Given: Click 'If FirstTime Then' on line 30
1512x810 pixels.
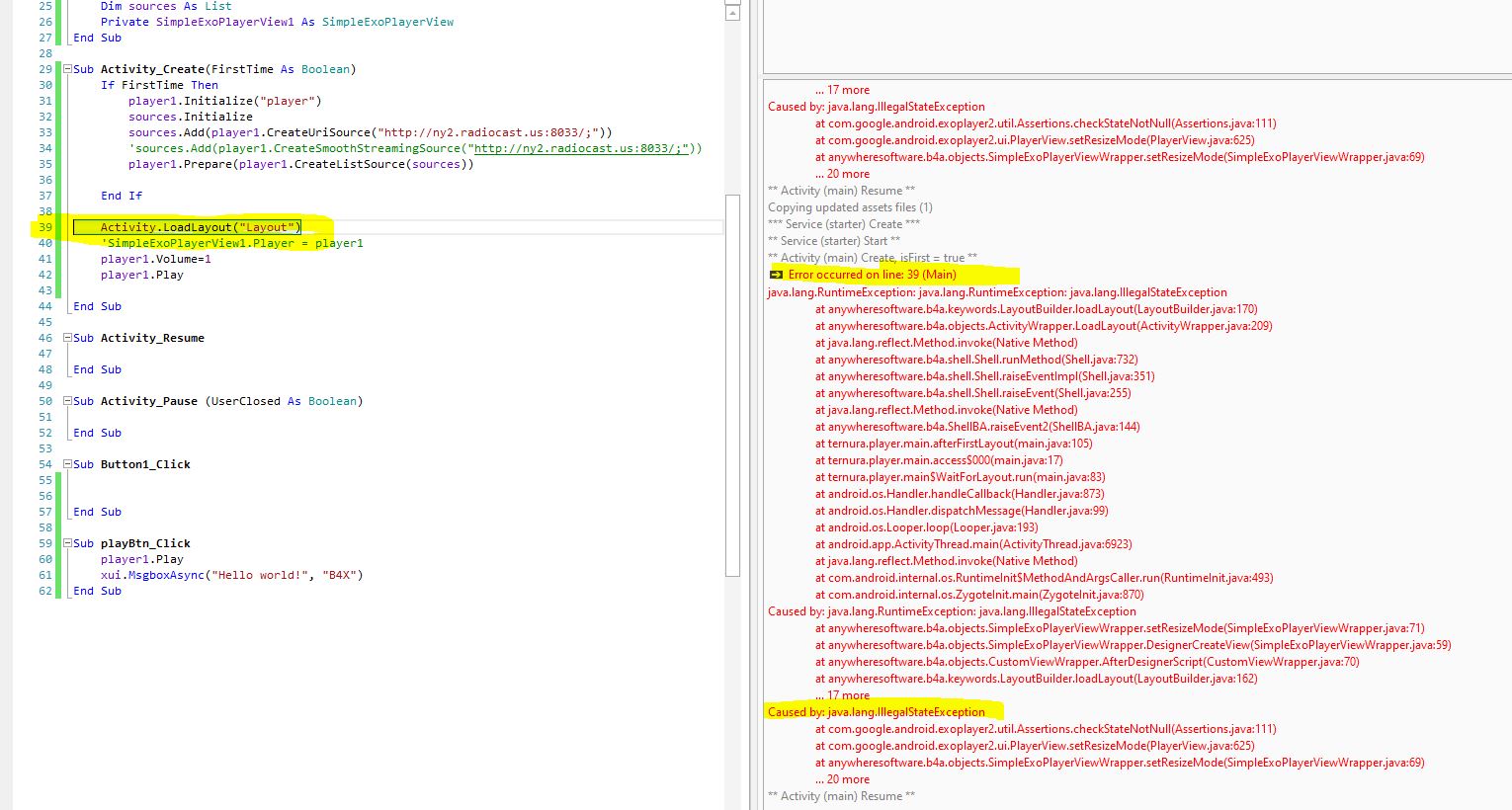Looking at the screenshot, I should tap(159, 85).
